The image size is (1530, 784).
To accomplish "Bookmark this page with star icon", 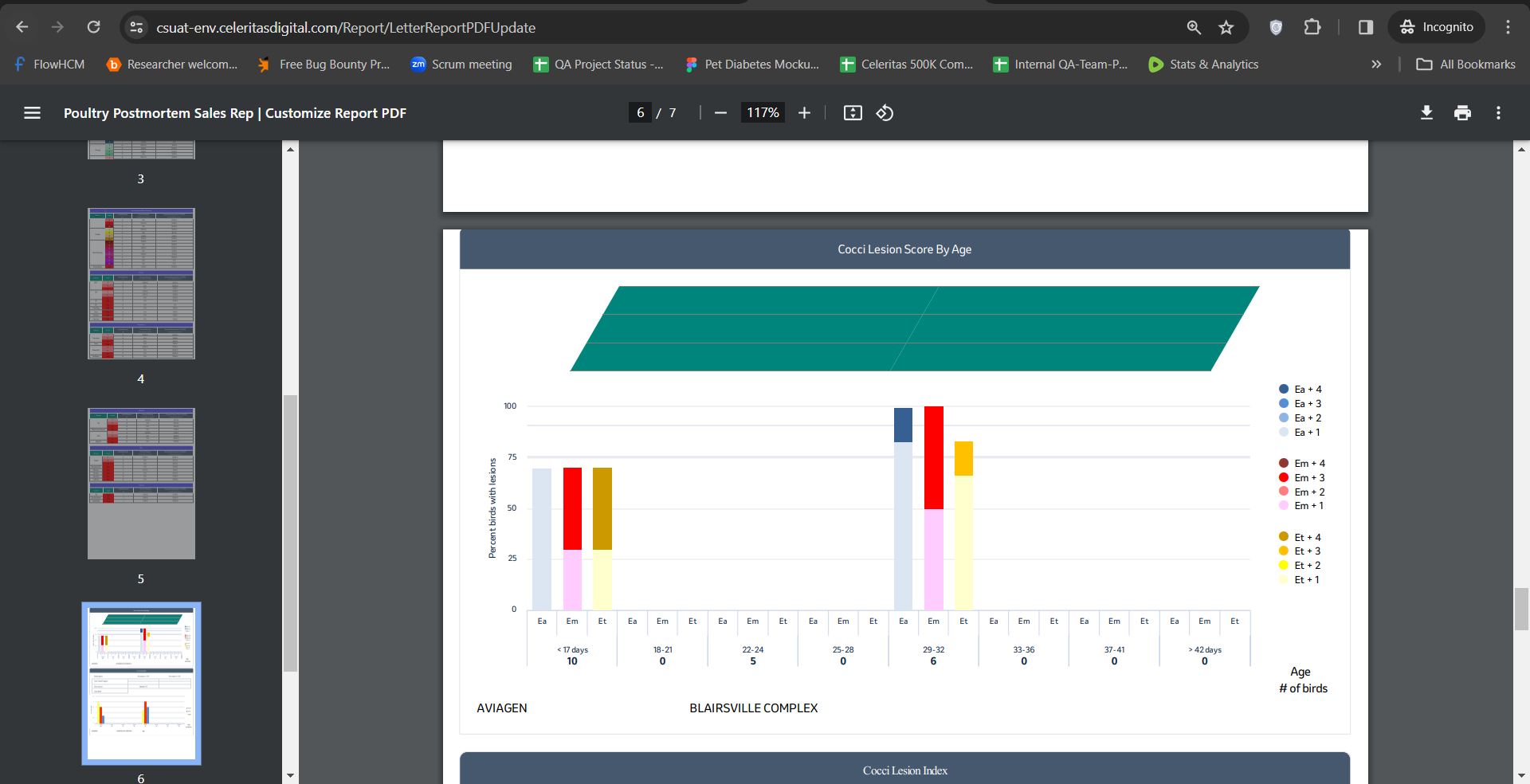I will point(1226,27).
